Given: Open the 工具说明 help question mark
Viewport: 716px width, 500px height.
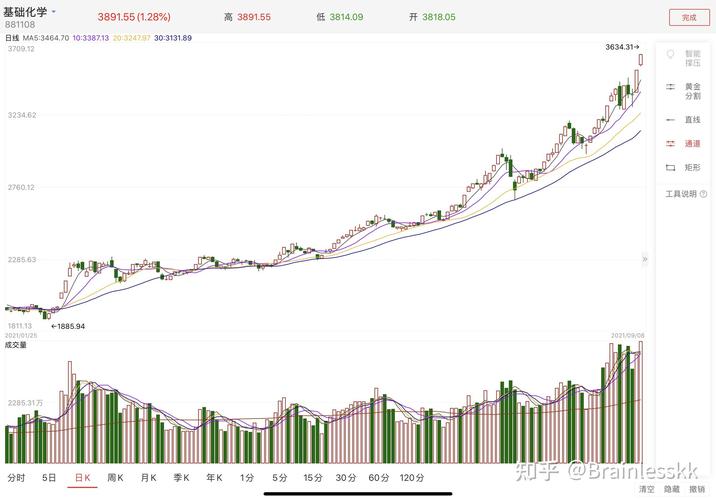Looking at the screenshot, I should [x=704, y=194].
